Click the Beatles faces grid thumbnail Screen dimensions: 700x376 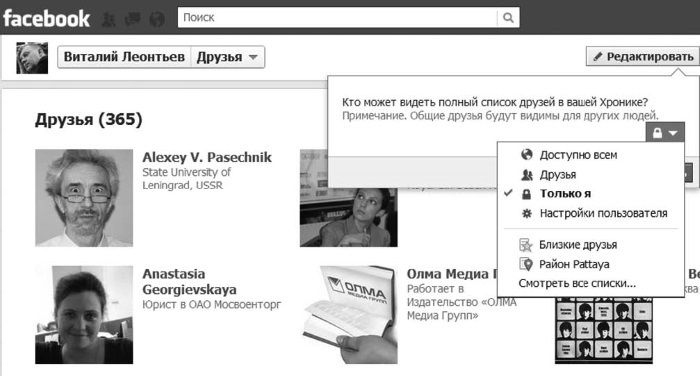(604, 330)
